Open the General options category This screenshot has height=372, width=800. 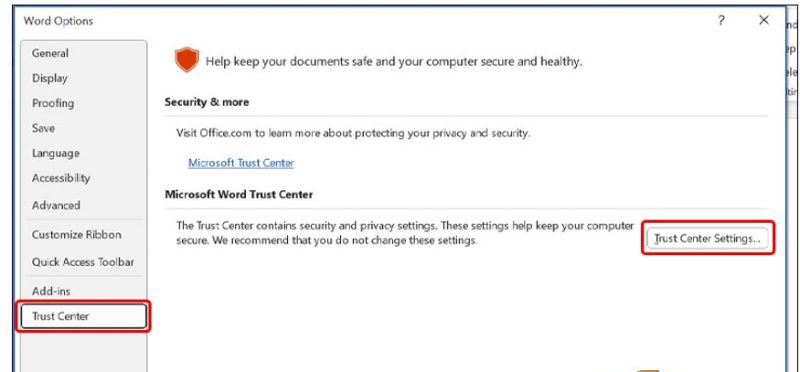[x=50, y=53]
